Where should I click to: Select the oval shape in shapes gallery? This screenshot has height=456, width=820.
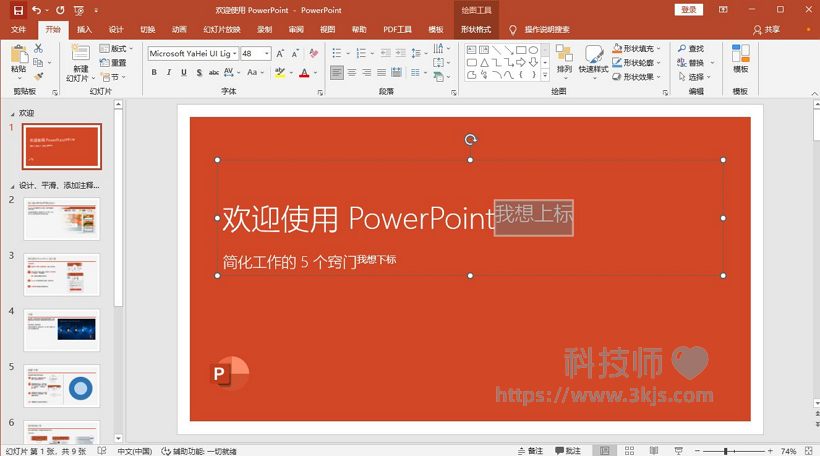pos(533,50)
